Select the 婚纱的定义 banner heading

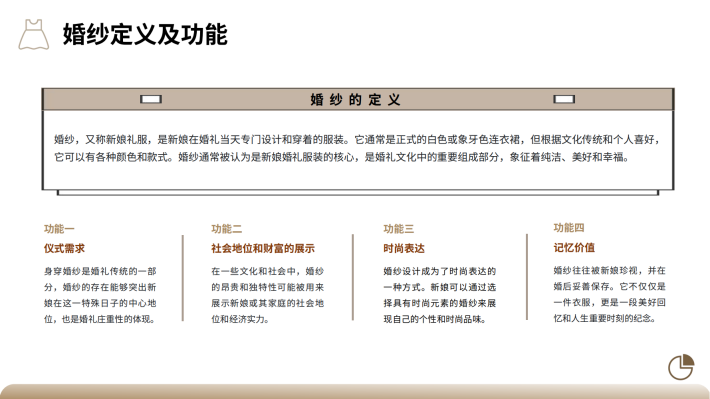click(x=355, y=100)
